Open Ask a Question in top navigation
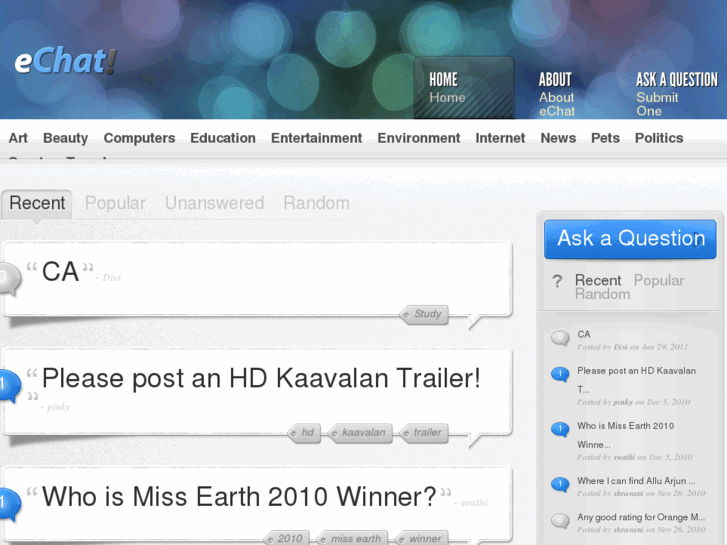The image size is (727, 545). [676, 94]
